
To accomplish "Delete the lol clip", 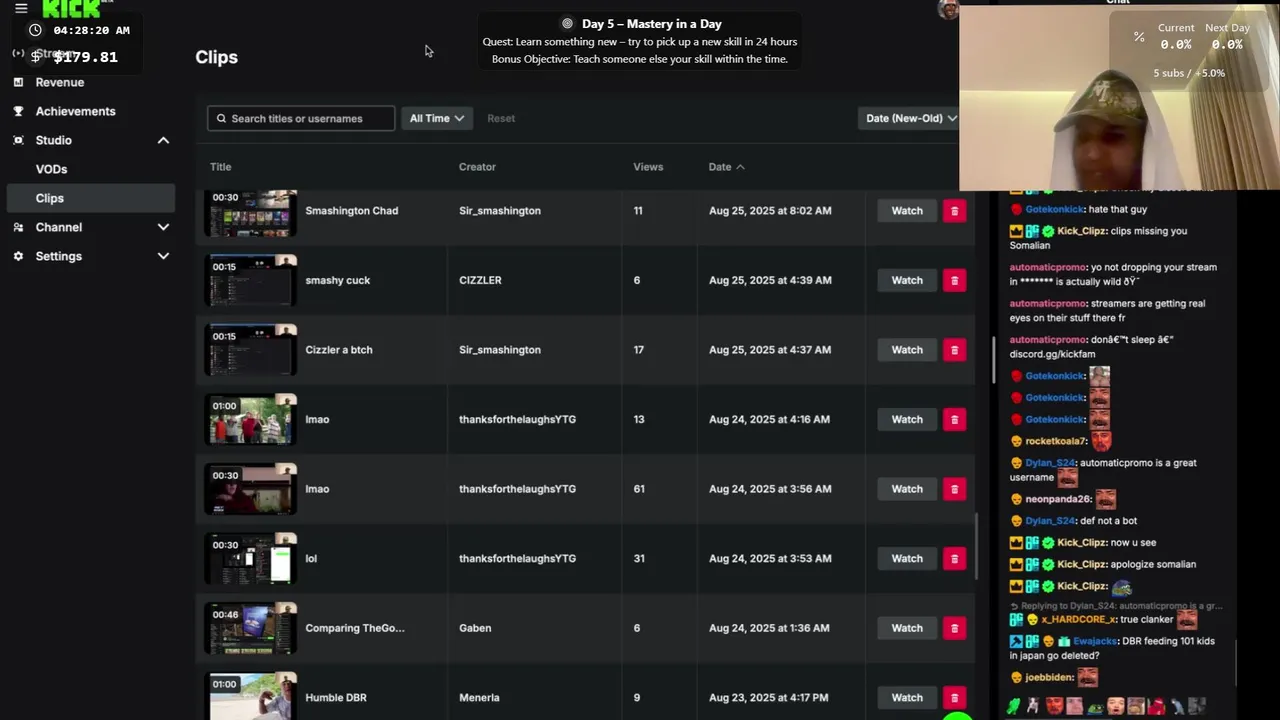I will coord(954,558).
